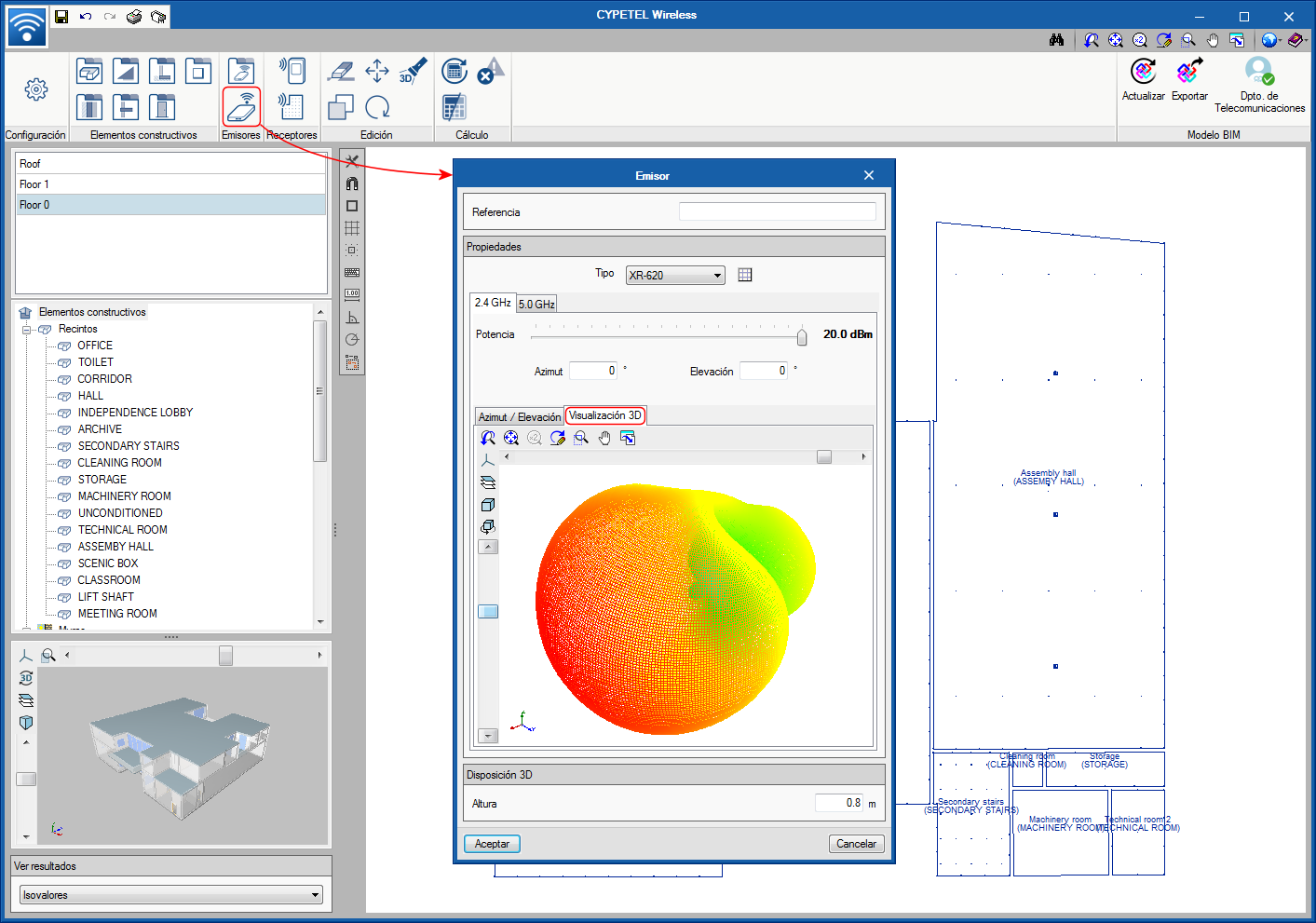The width and height of the screenshot is (1316, 923).
Task: Select OFFICE in the Recintos tree
Action: click(95, 346)
